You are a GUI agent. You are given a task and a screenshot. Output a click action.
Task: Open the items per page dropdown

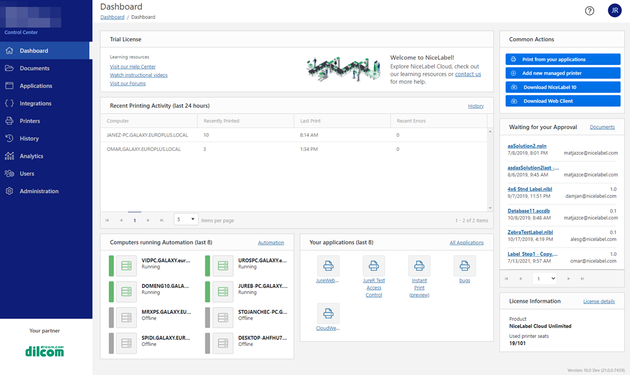click(x=186, y=219)
